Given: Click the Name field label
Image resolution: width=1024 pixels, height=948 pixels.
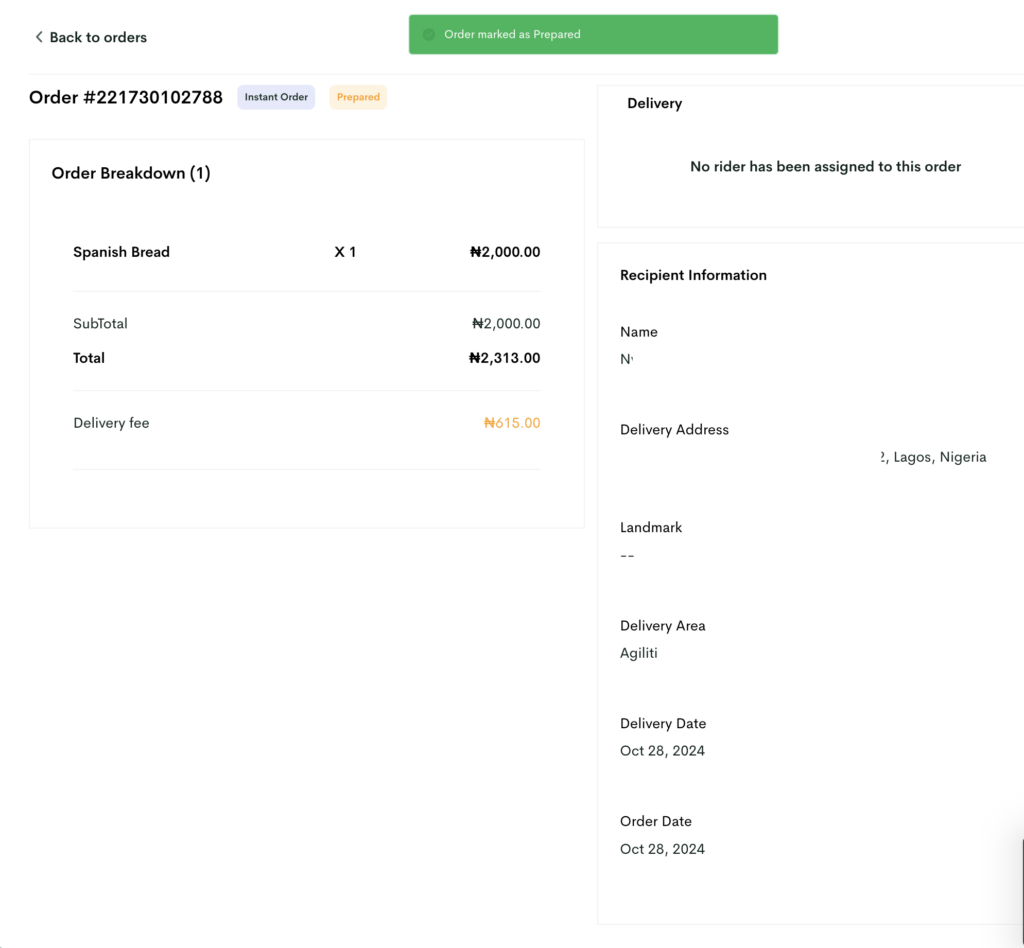Looking at the screenshot, I should pos(639,332).
